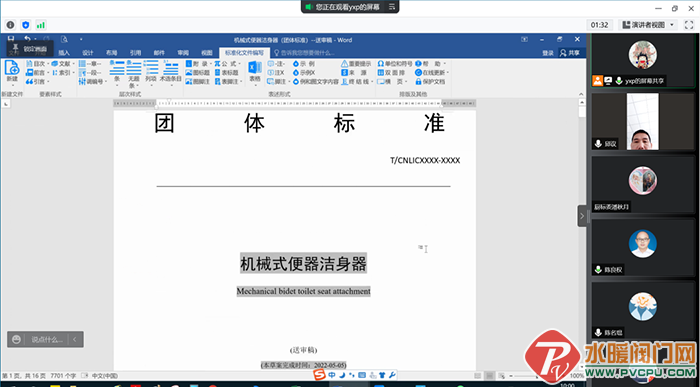Open the 设计 Design tab
700x387 pixels.
point(88,53)
